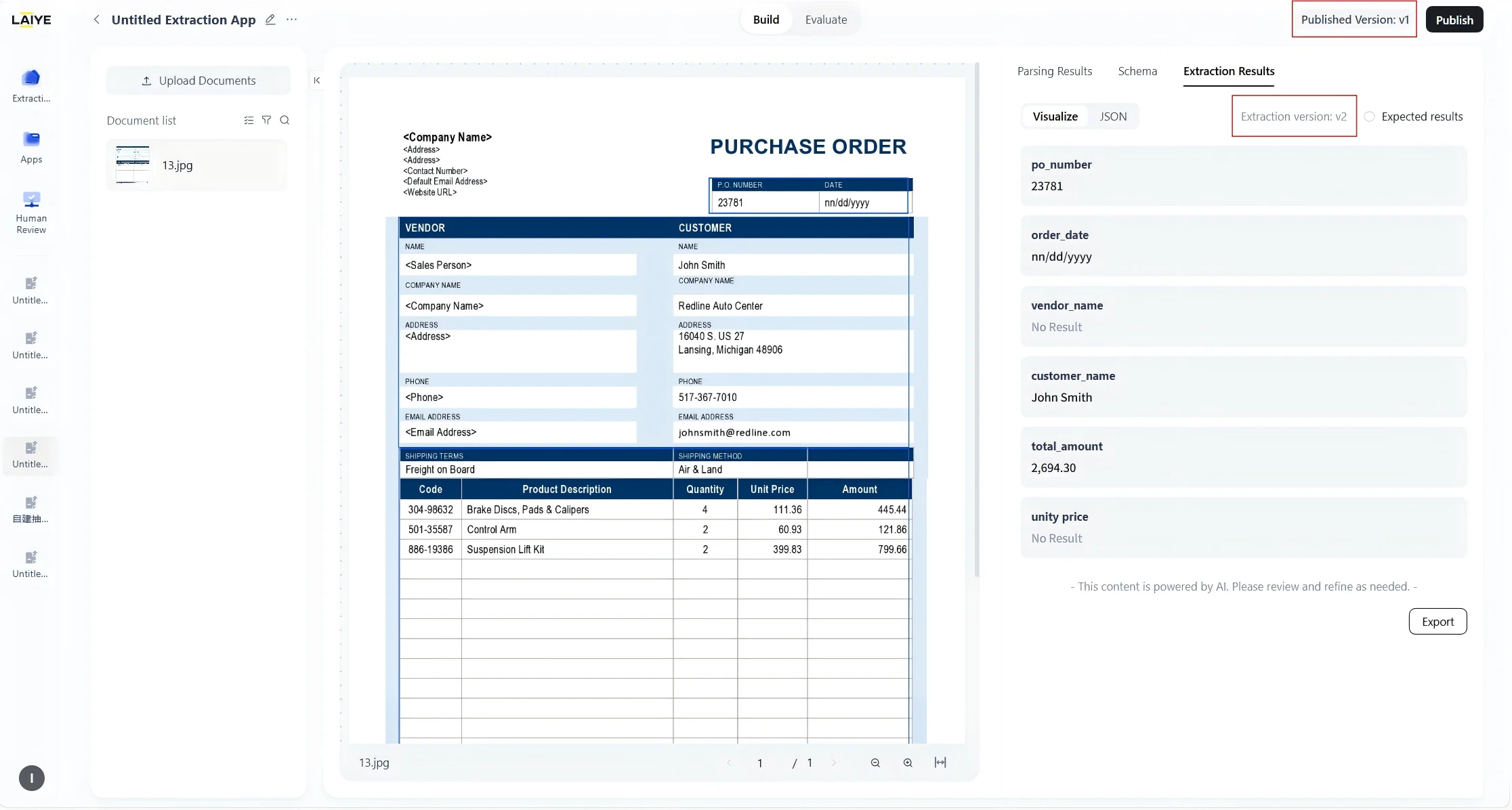The width and height of the screenshot is (1512, 810).
Task: Click the '517-367-7010' phone value
Action: click(707, 398)
